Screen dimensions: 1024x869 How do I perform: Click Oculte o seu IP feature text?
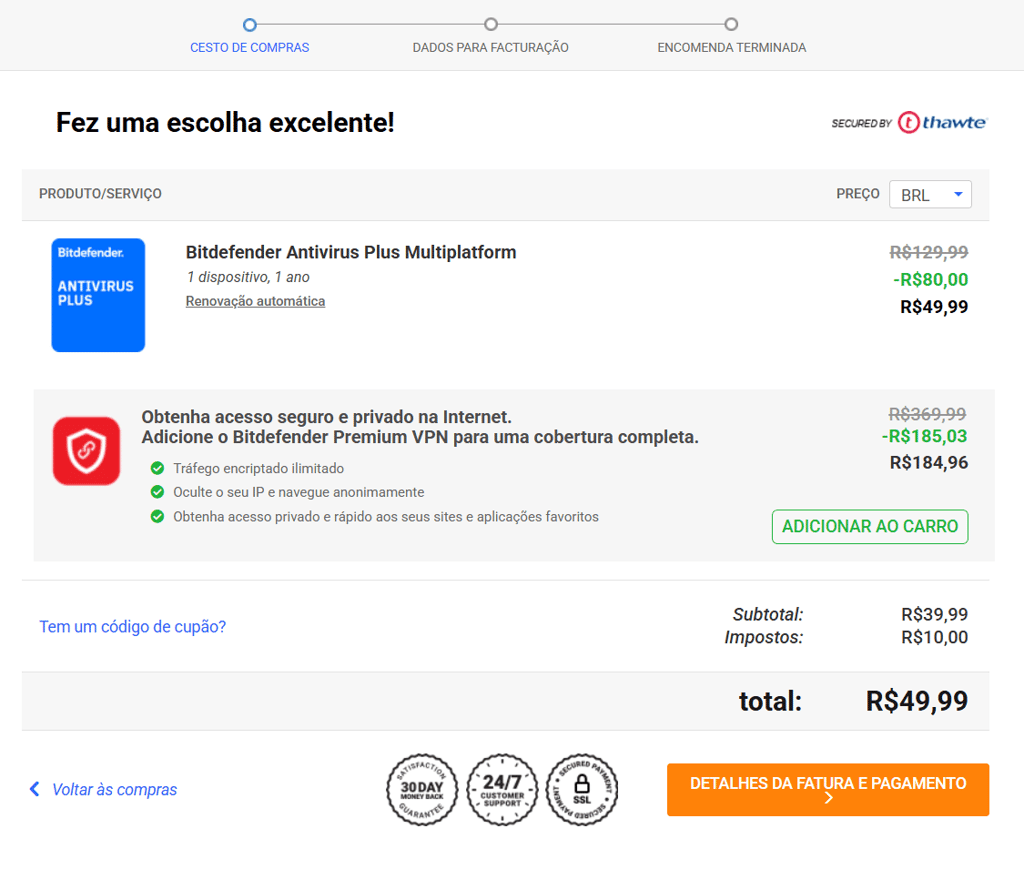coord(298,492)
